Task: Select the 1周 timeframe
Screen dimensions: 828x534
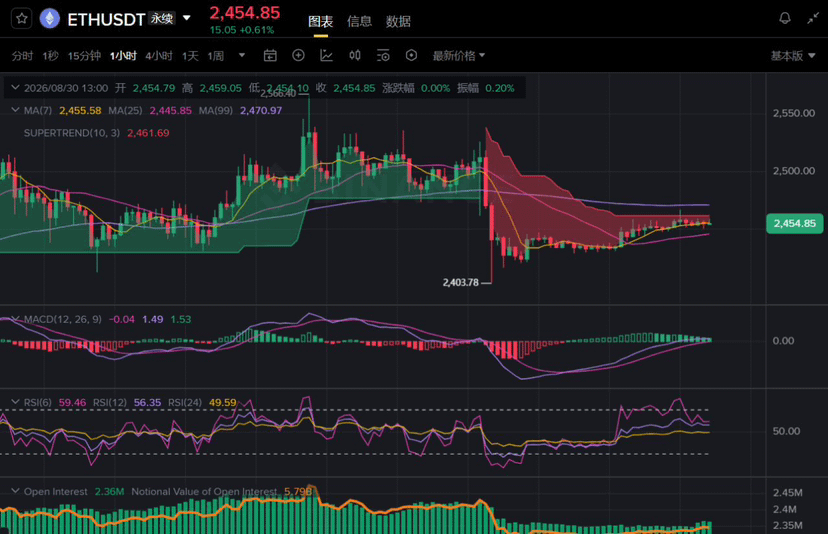Action: coord(215,56)
